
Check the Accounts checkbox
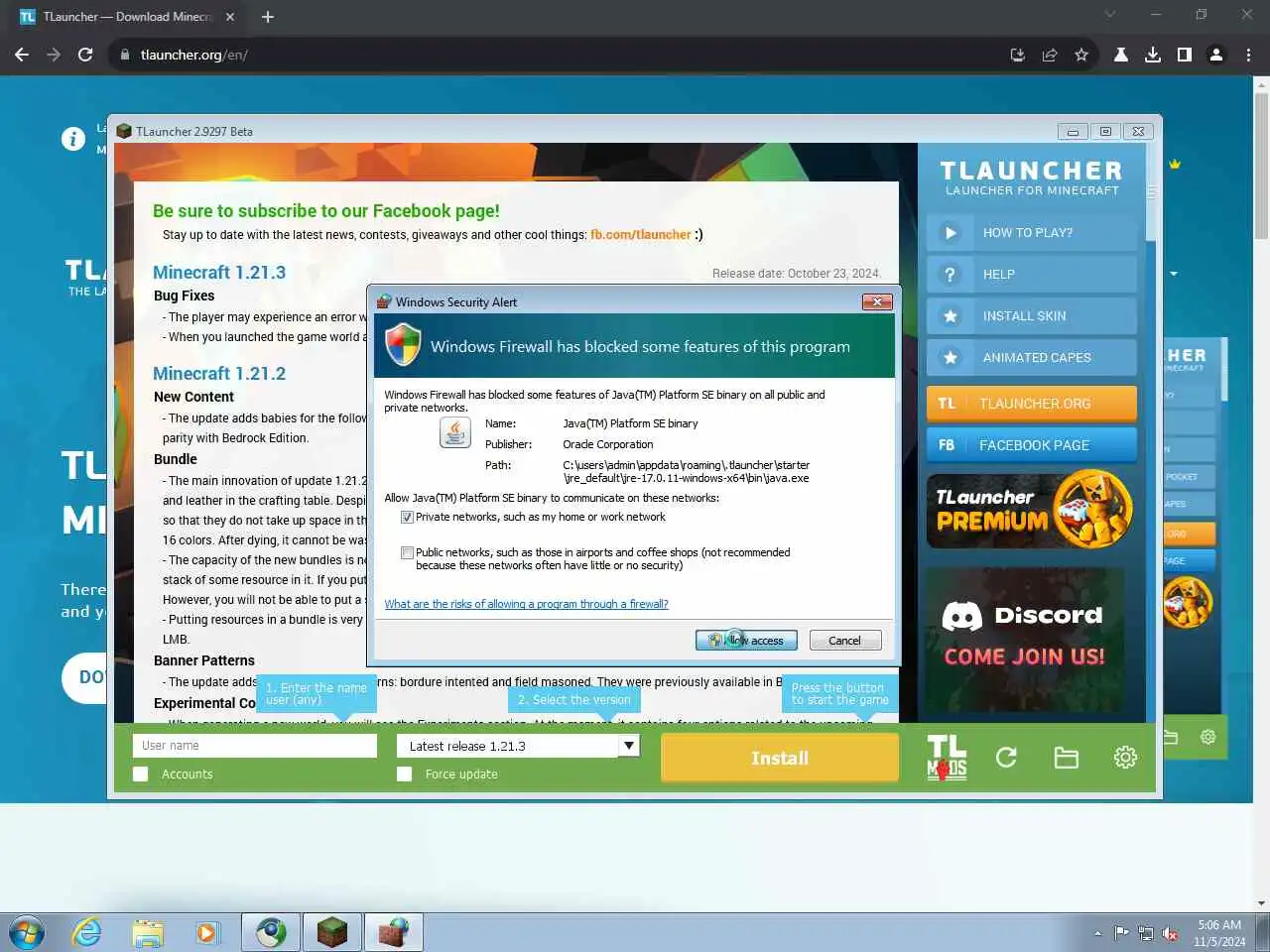click(x=141, y=773)
